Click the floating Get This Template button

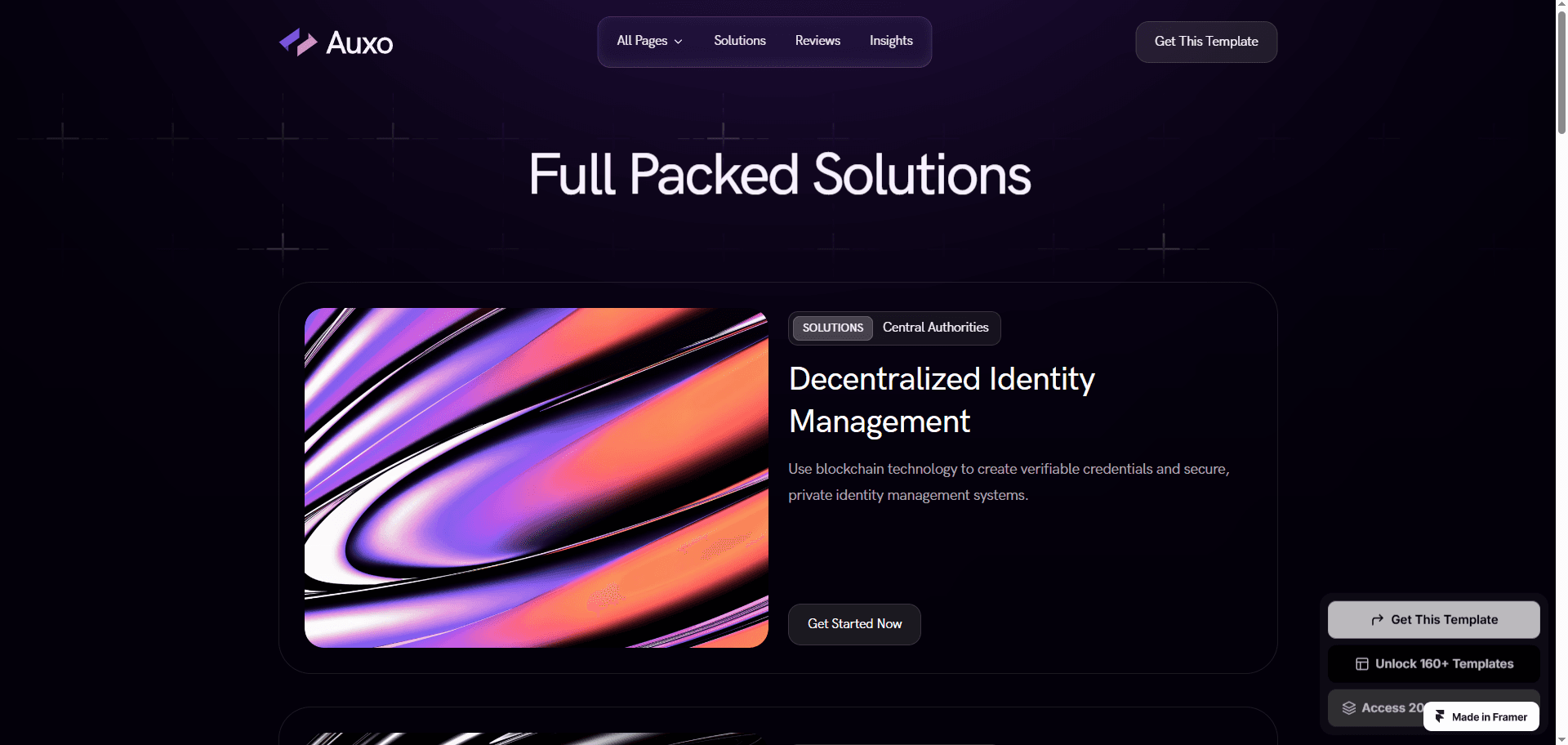pos(1433,620)
